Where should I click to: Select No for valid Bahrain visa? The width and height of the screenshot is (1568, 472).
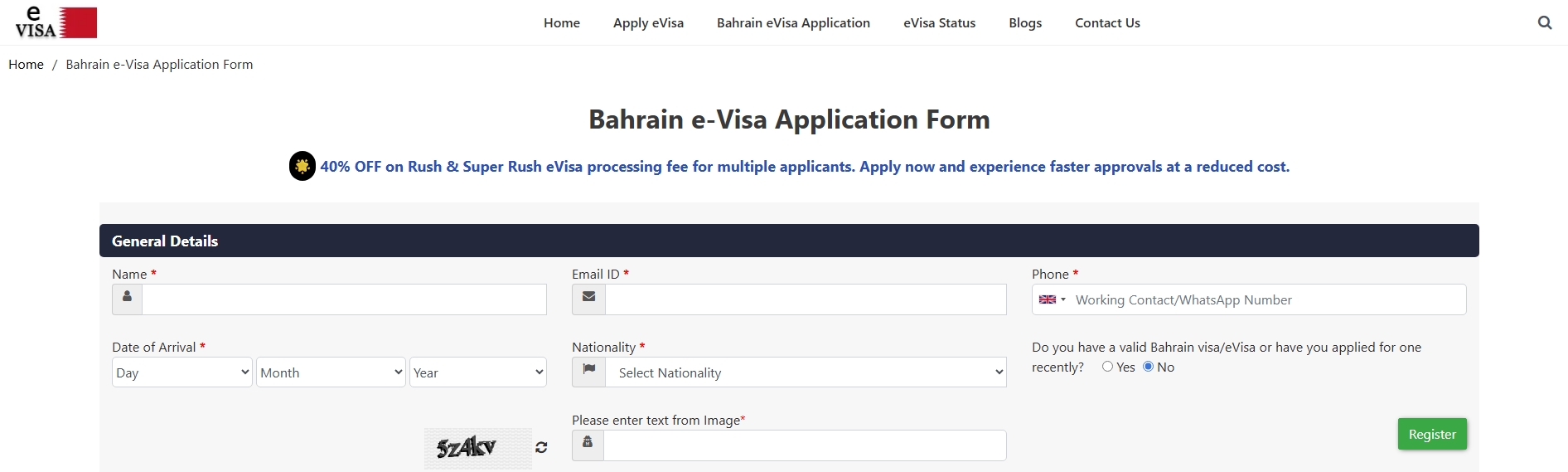coord(1148,367)
